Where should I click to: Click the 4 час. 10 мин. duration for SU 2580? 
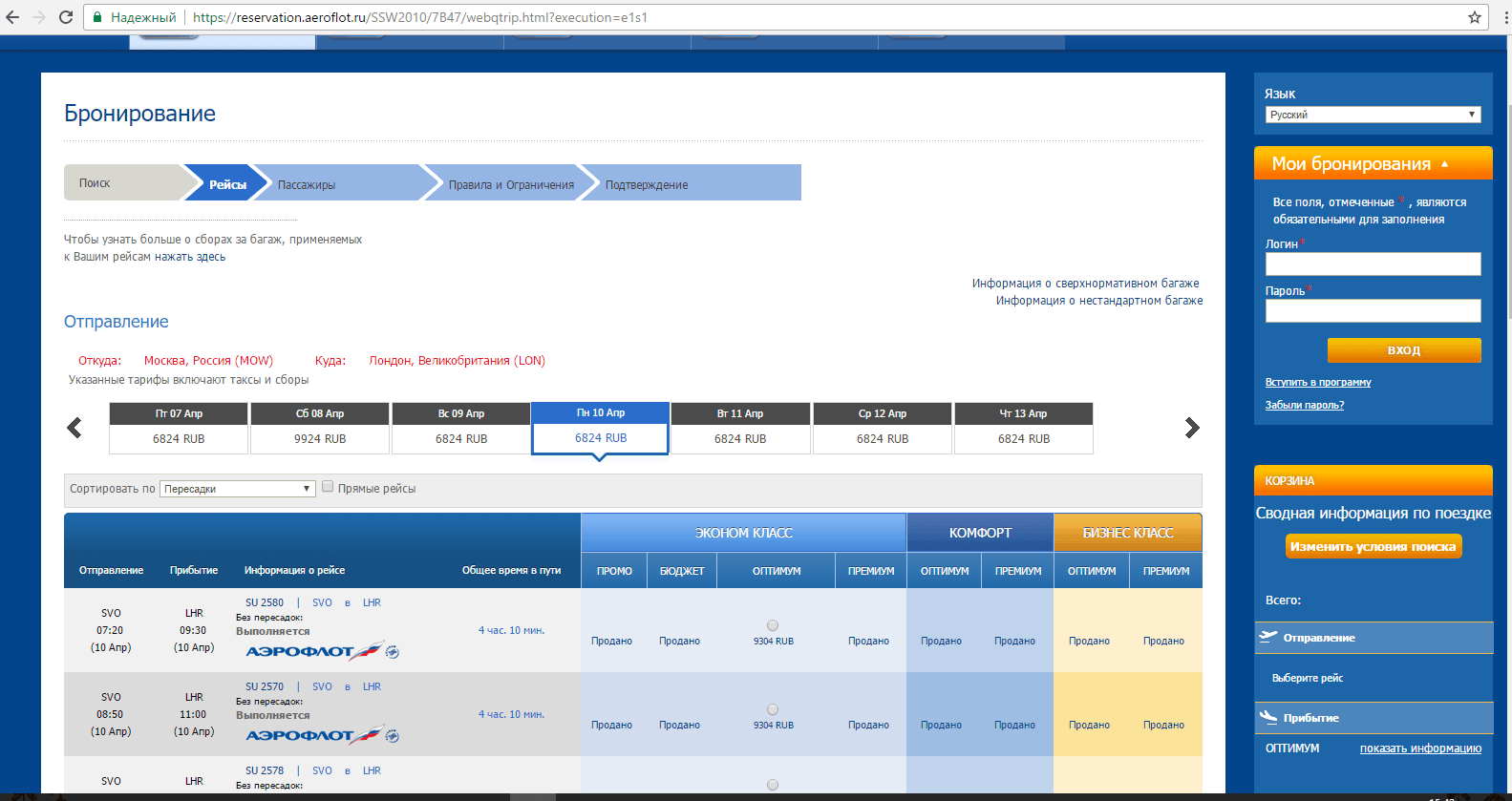511,630
